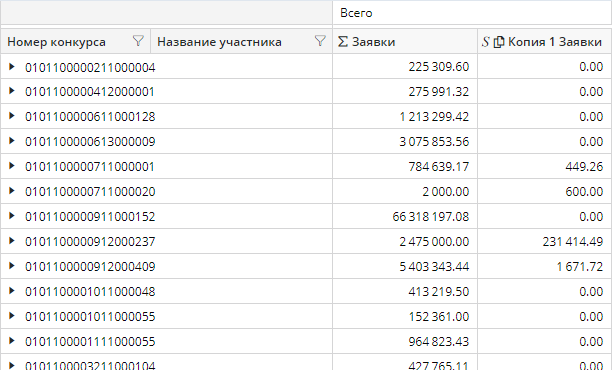Image resolution: width=612 pixels, height=370 pixels.
Task: Click the Всего header cell
Action: (x=472, y=13)
